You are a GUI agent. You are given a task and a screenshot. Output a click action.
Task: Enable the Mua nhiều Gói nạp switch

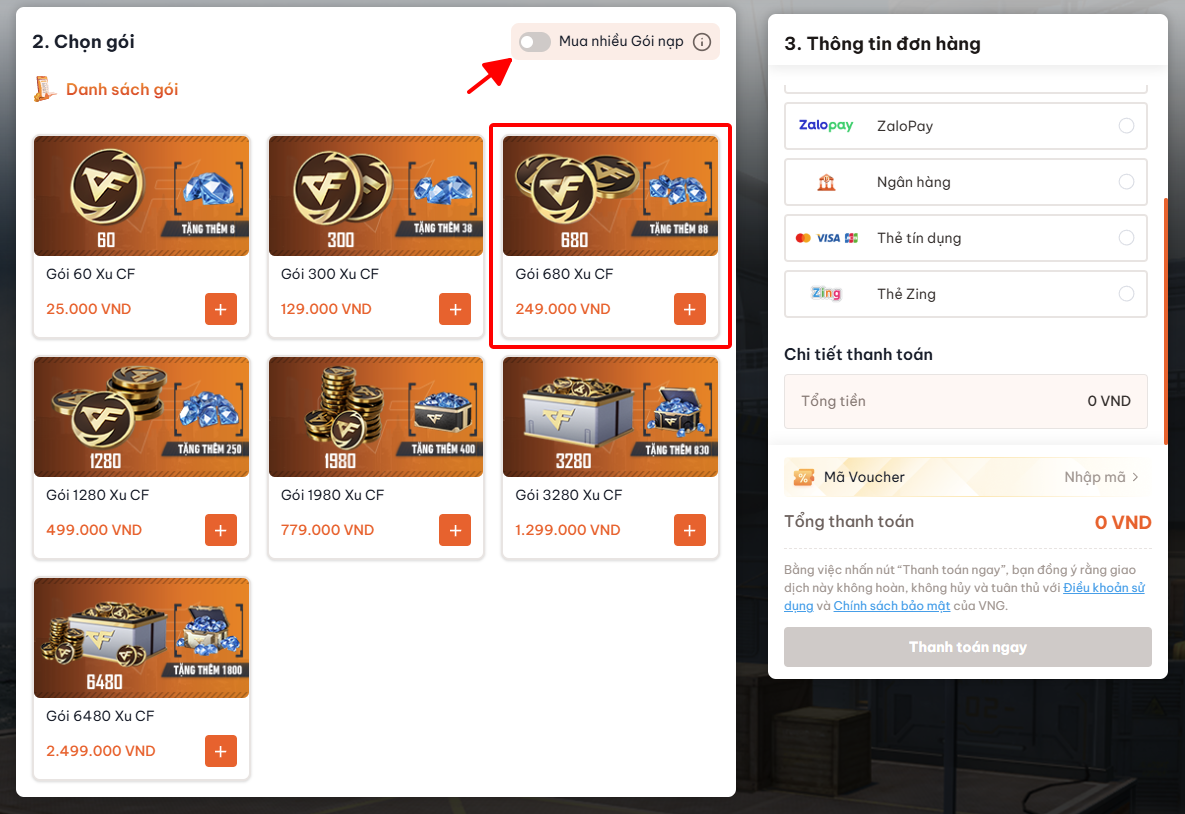535,42
